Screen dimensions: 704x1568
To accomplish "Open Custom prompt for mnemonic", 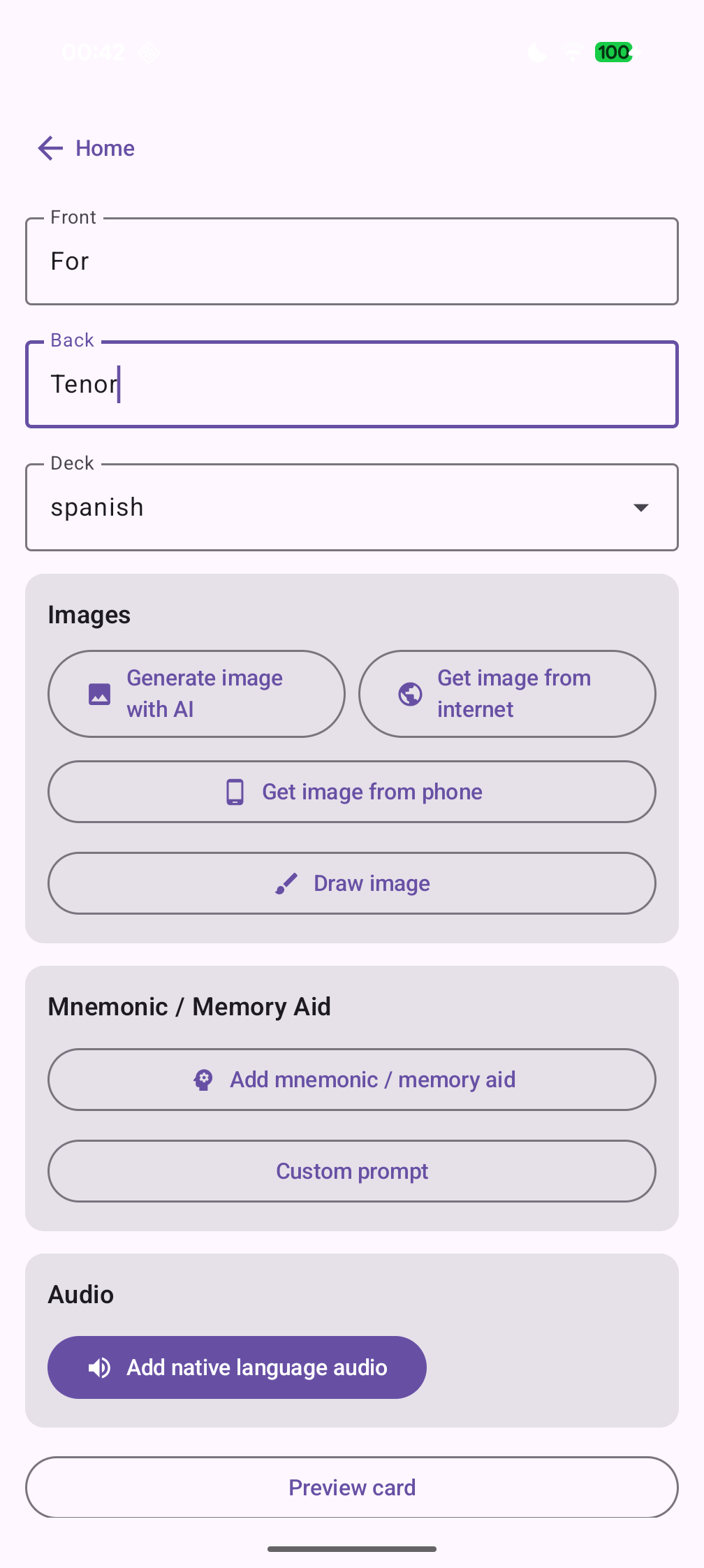I will 352,1171.
